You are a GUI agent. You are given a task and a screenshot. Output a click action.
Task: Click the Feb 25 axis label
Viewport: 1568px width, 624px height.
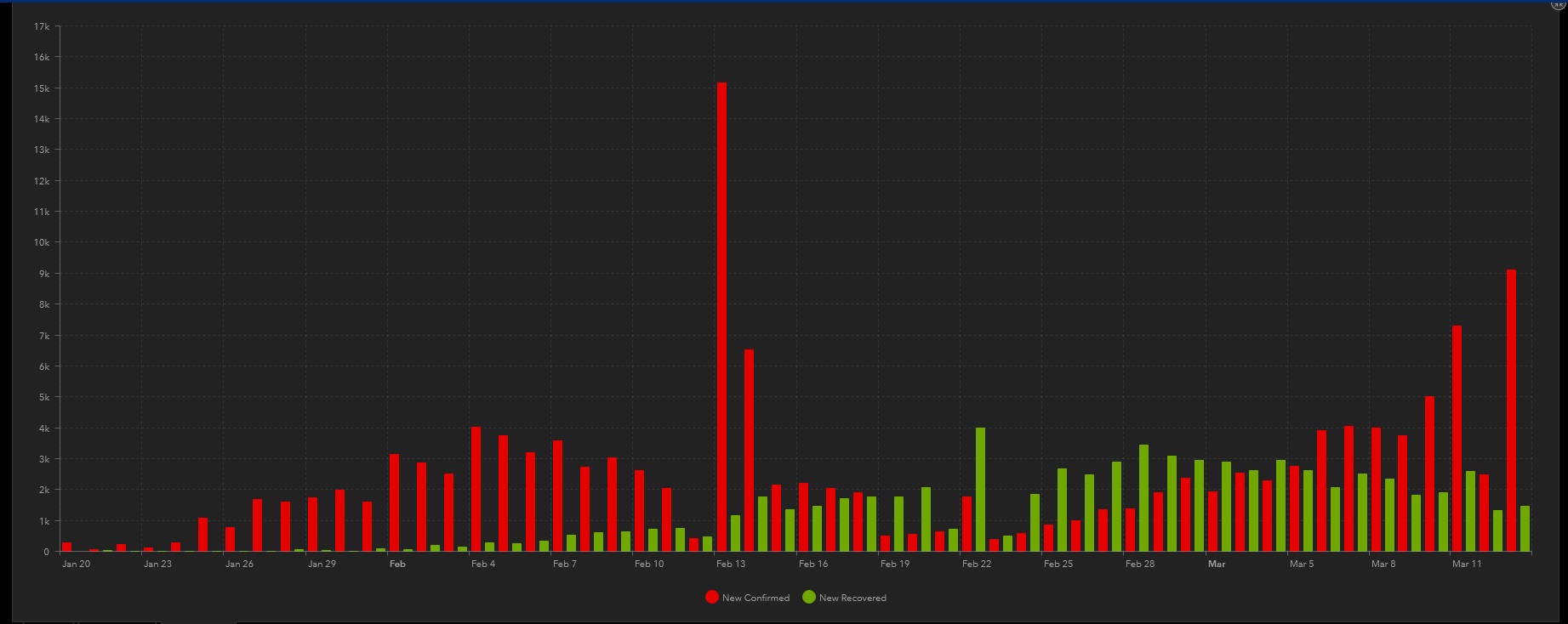pyautogui.click(x=1058, y=564)
